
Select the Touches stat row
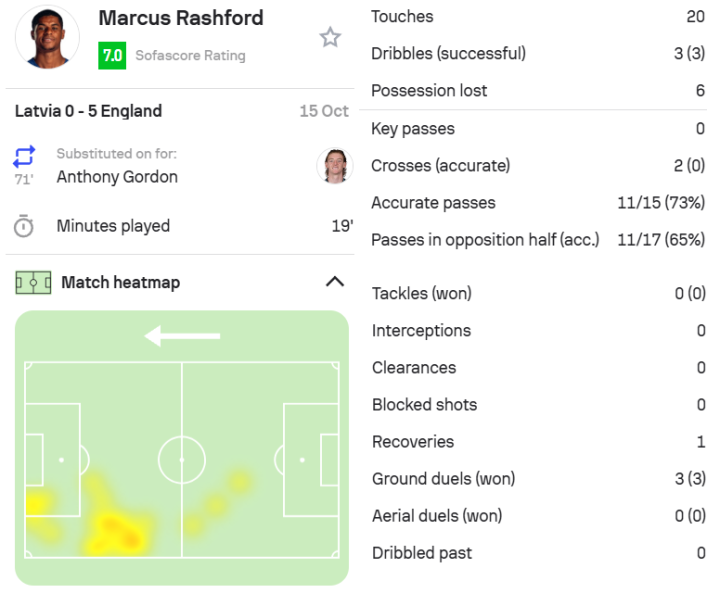(538, 17)
